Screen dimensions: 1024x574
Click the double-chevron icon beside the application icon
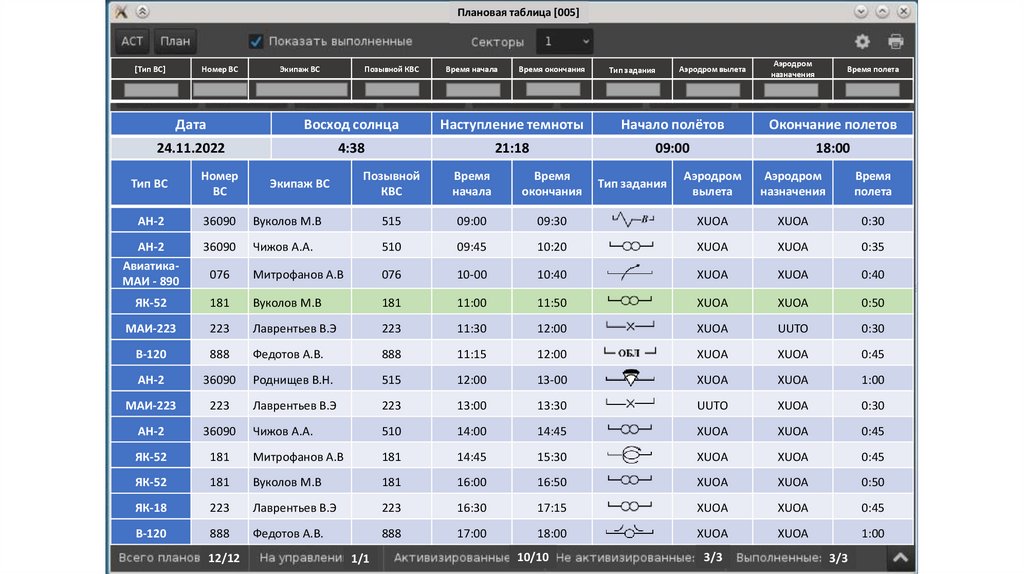[x=142, y=12]
